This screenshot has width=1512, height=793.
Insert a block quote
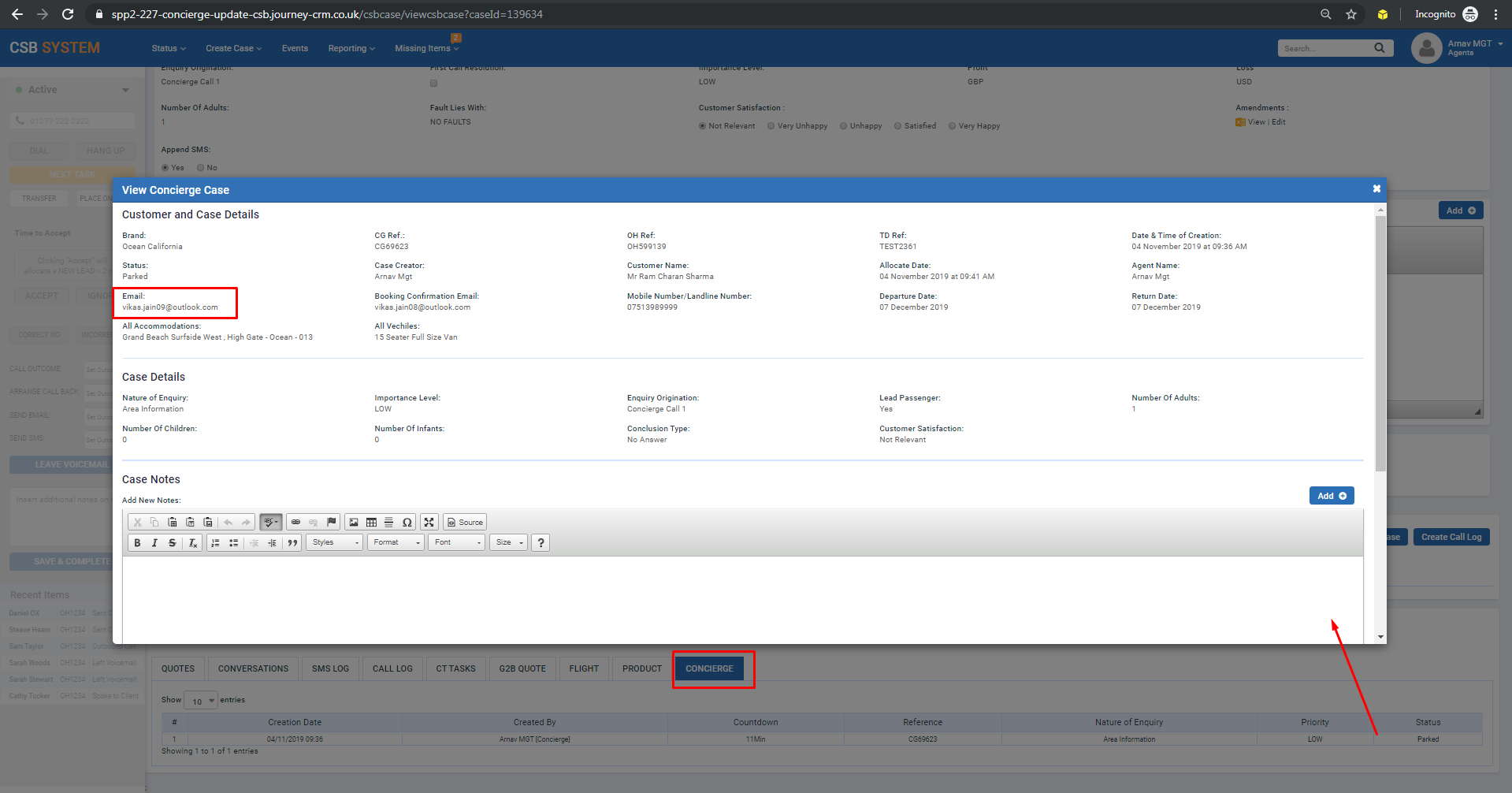pos(292,542)
